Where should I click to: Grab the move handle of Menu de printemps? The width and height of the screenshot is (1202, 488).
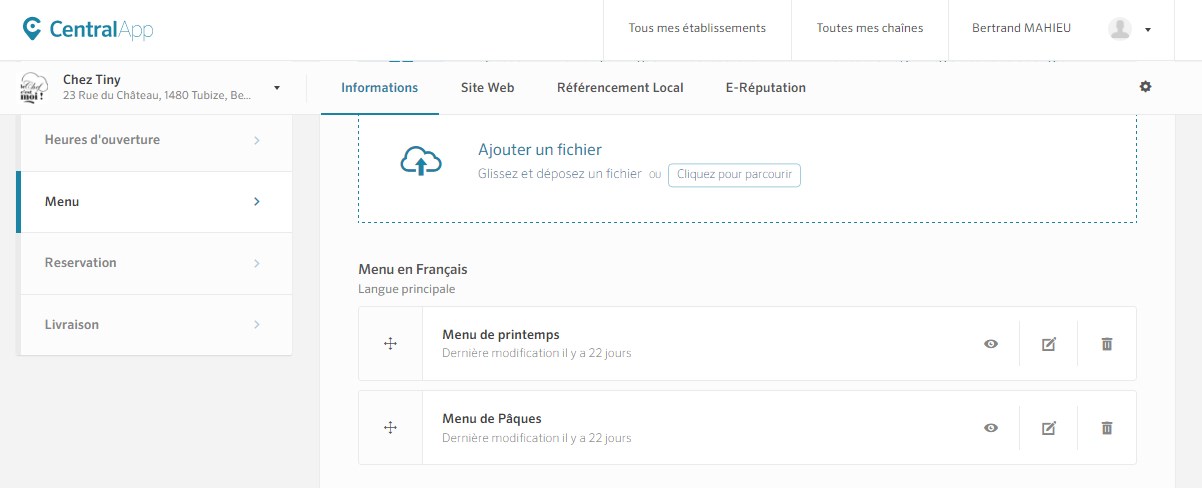(x=390, y=344)
